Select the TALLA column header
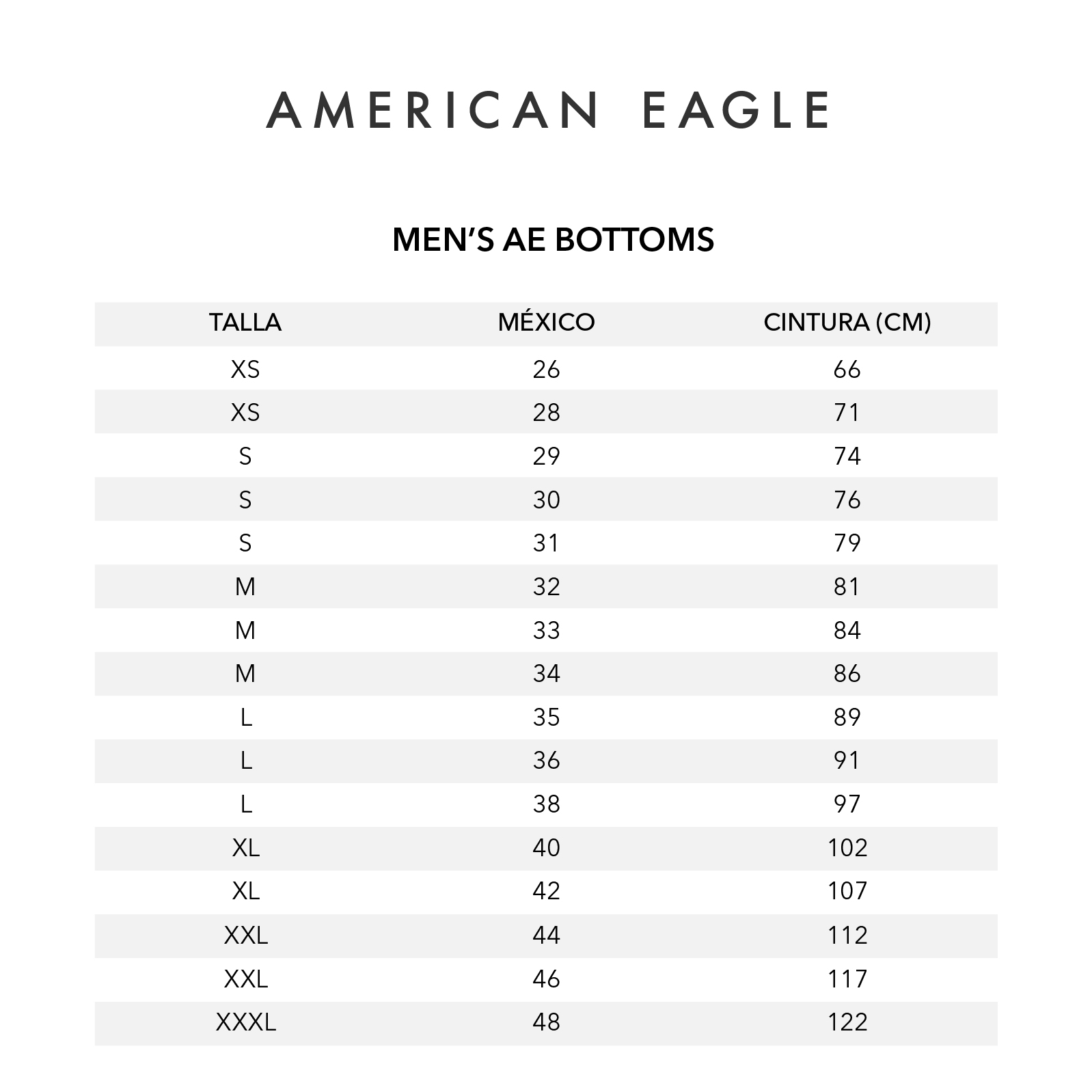 [245, 323]
